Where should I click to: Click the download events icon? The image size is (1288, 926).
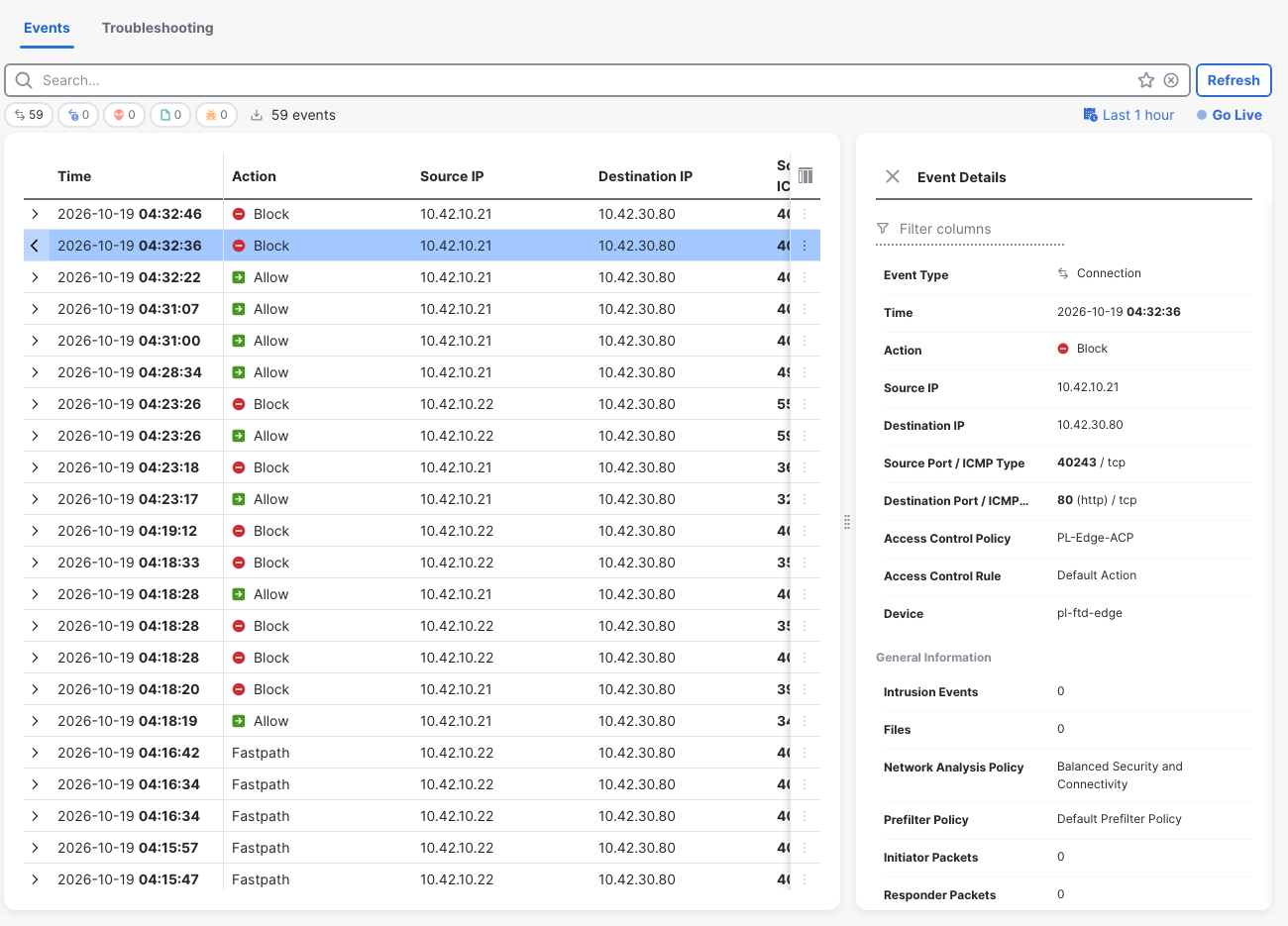pyautogui.click(x=257, y=115)
